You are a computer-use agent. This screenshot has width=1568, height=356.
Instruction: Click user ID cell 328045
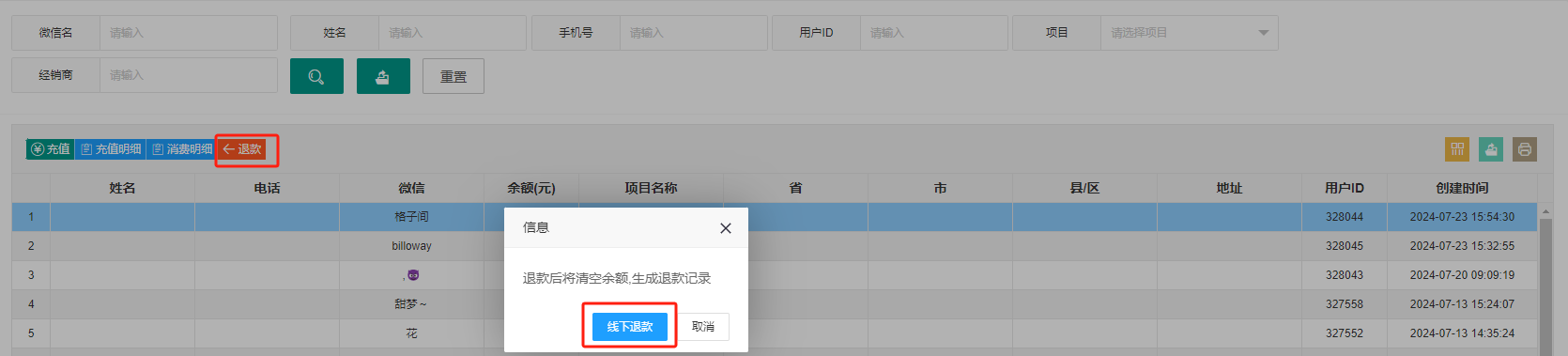pyautogui.click(x=1345, y=246)
